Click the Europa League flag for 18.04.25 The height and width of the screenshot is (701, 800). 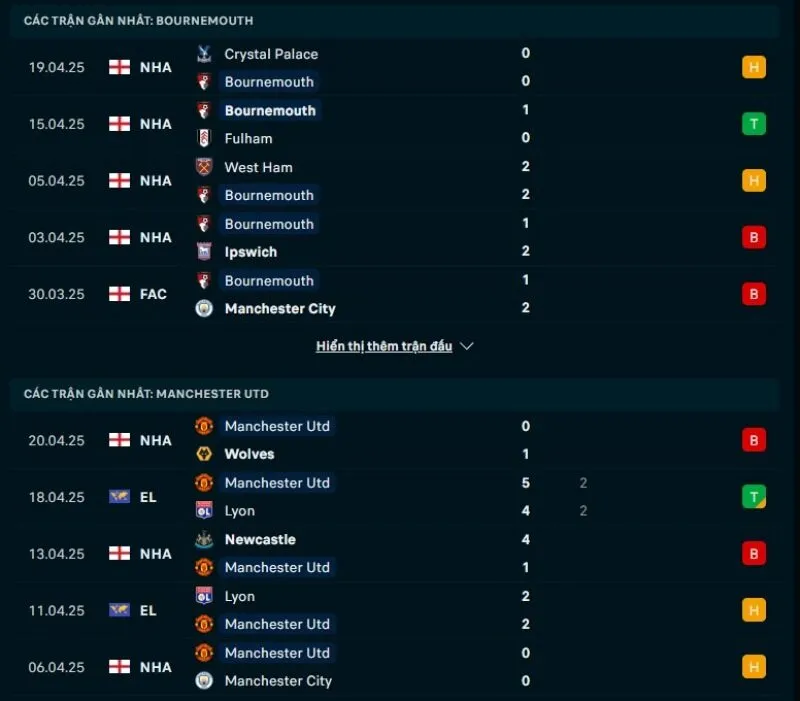point(117,496)
